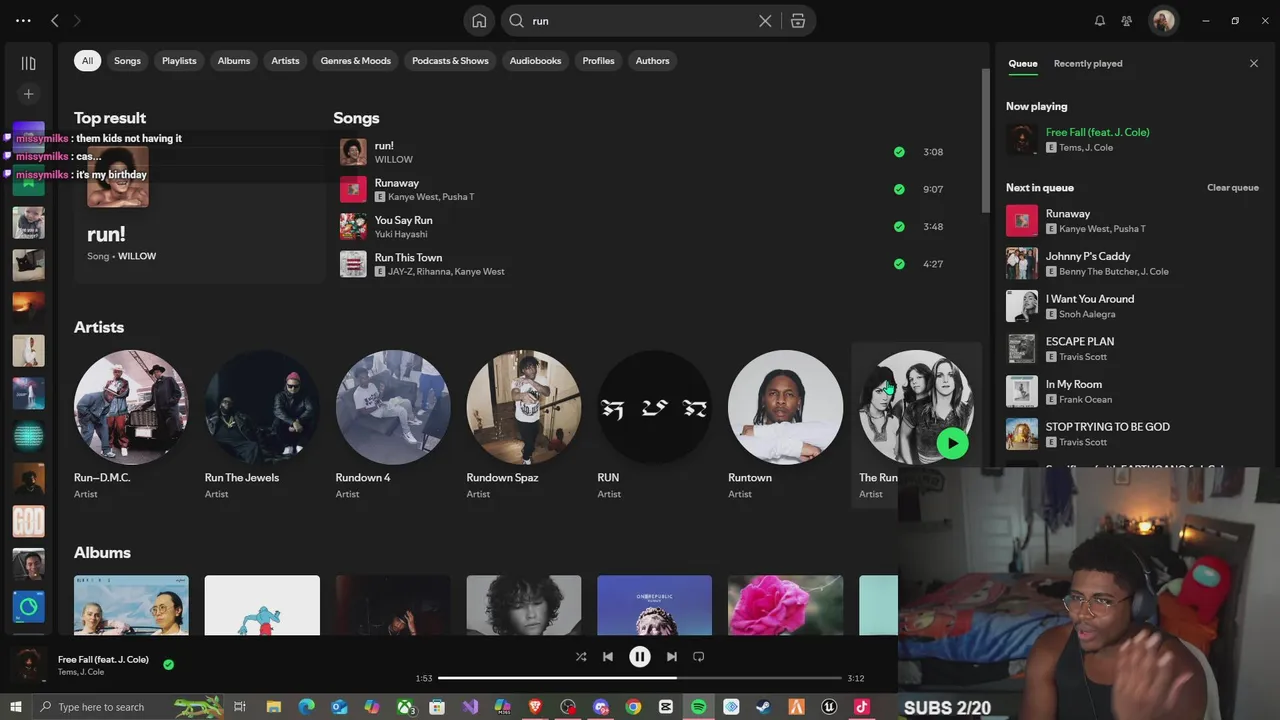1280x720 pixels.
Task: Select the All filter chip
Action: [x=87, y=61]
